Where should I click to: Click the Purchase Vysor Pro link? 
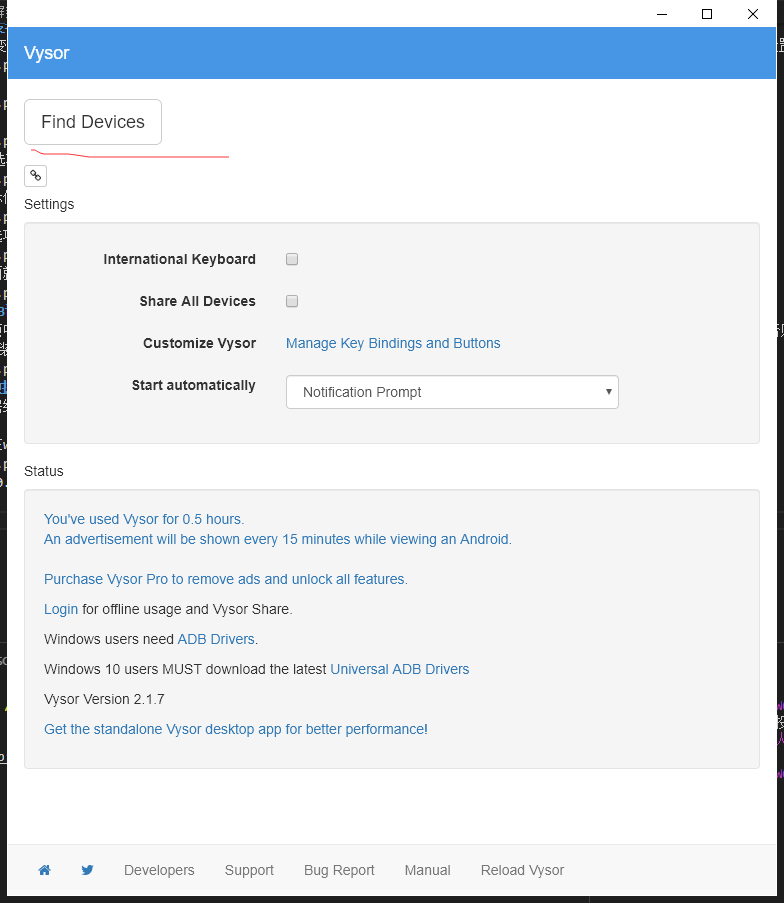tap(225, 579)
